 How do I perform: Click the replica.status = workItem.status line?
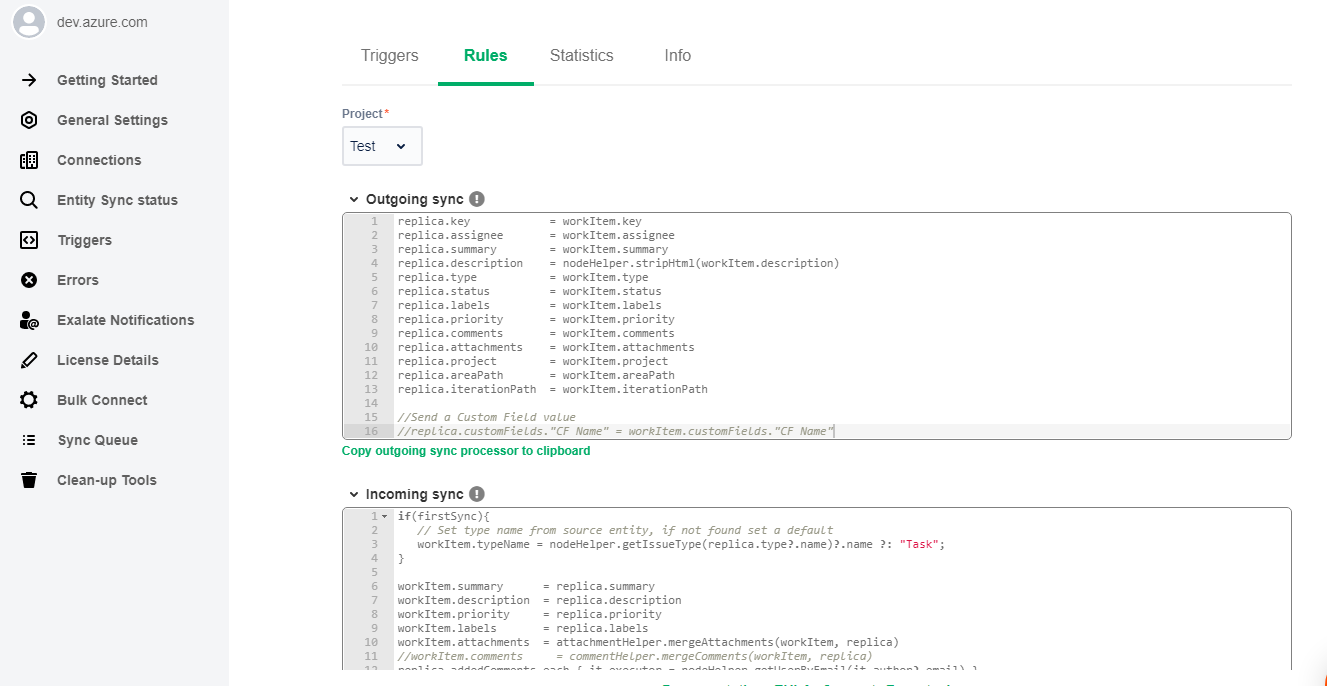pyautogui.click(x=529, y=291)
